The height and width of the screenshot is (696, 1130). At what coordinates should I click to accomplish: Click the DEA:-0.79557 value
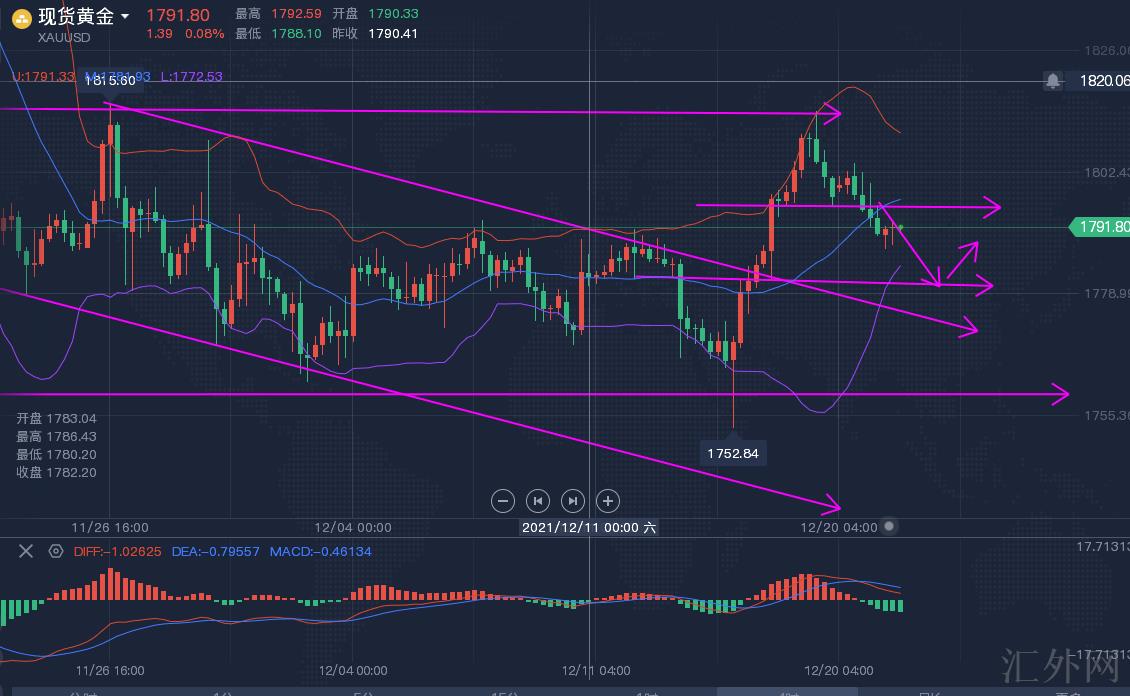tap(215, 552)
